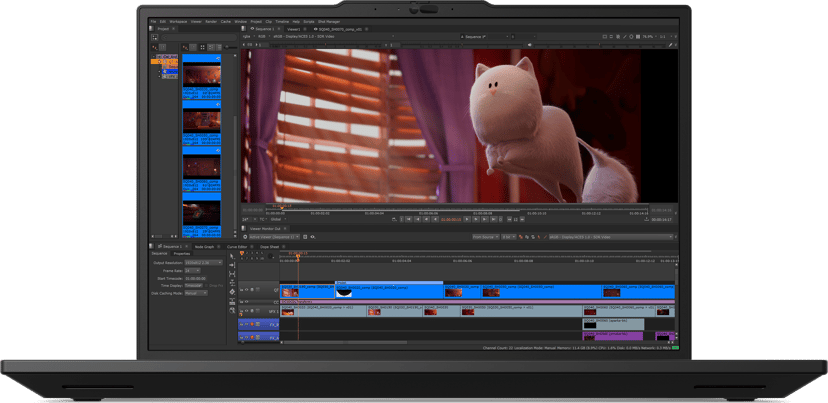Click the play backward button in viewer
The image size is (828, 403).
tap(435, 219)
